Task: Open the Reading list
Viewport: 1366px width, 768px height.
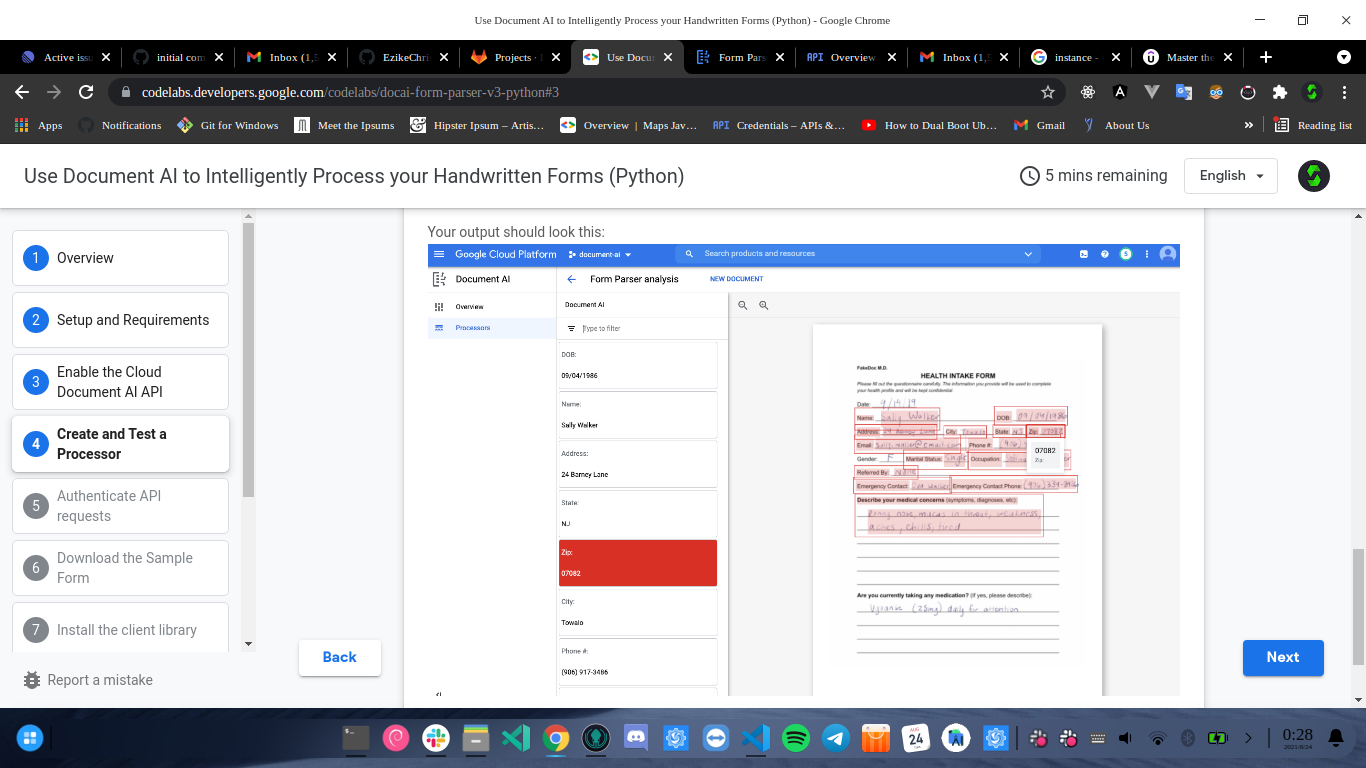Action: [1313, 125]
